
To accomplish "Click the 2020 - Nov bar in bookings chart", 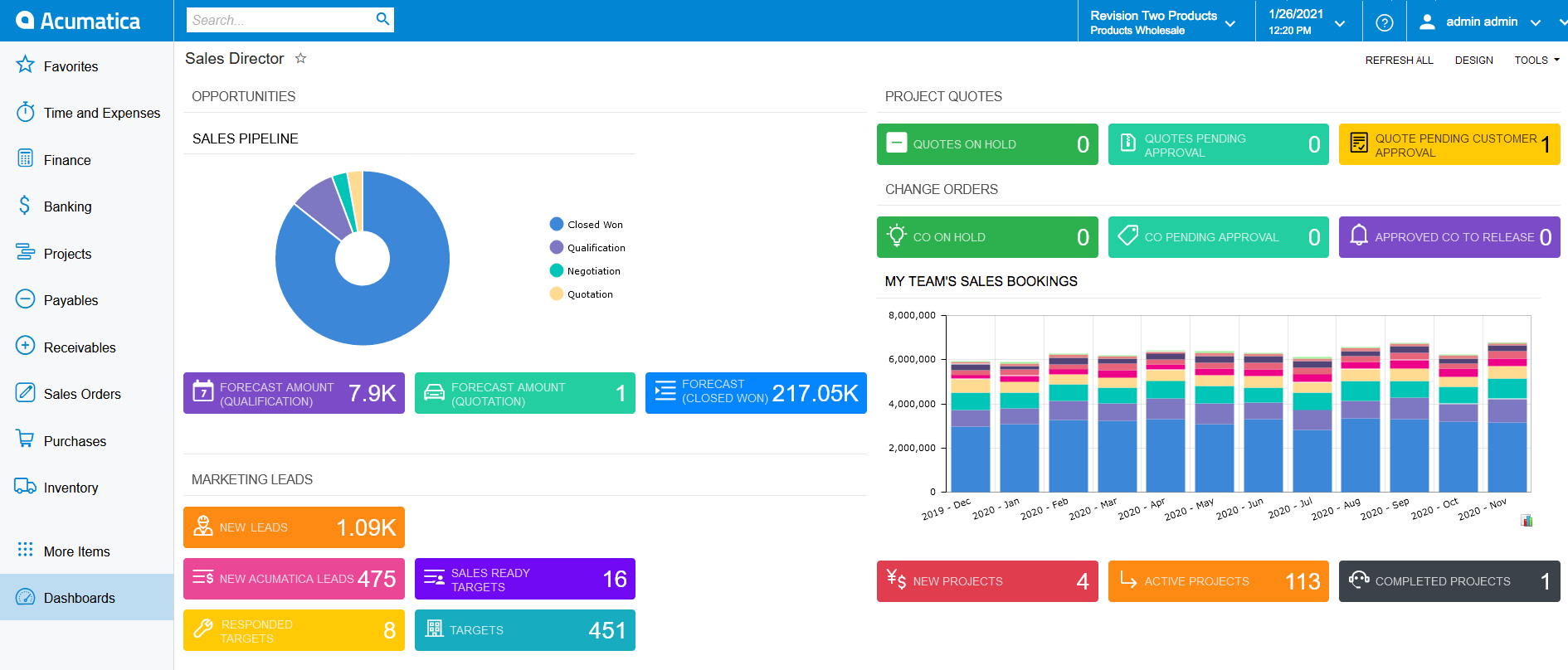I will (x=1507, y=417).
